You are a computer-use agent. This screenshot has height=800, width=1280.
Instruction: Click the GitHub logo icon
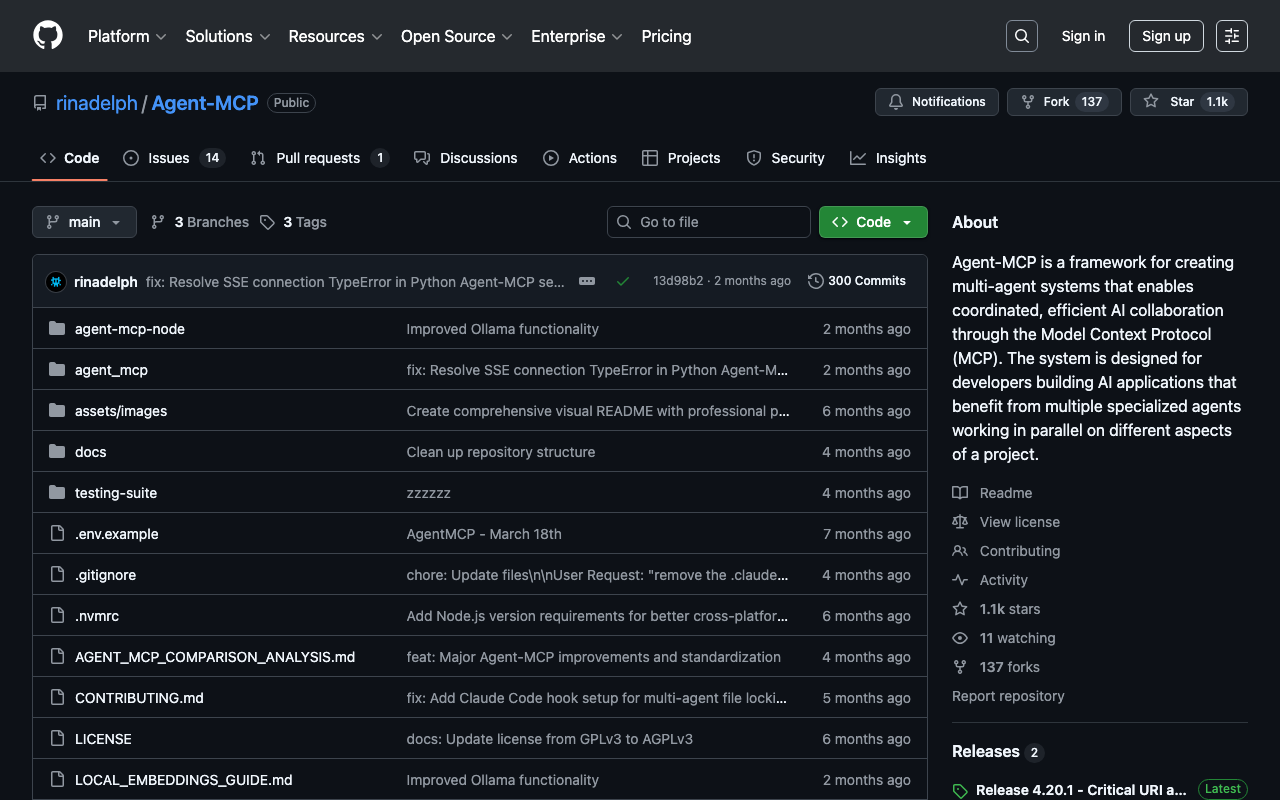coord(48,36)
